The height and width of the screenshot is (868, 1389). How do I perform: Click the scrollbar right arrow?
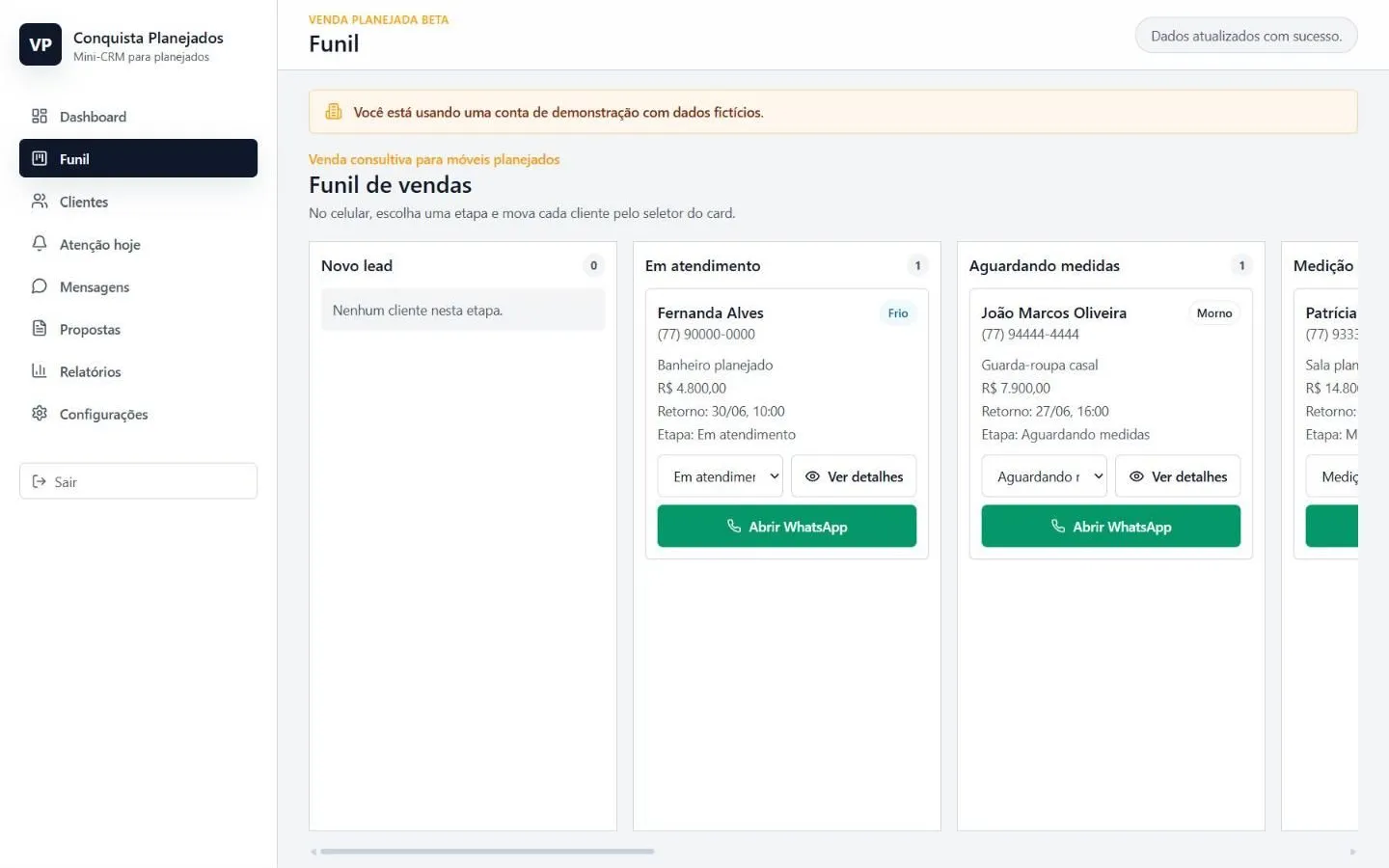1352,852
